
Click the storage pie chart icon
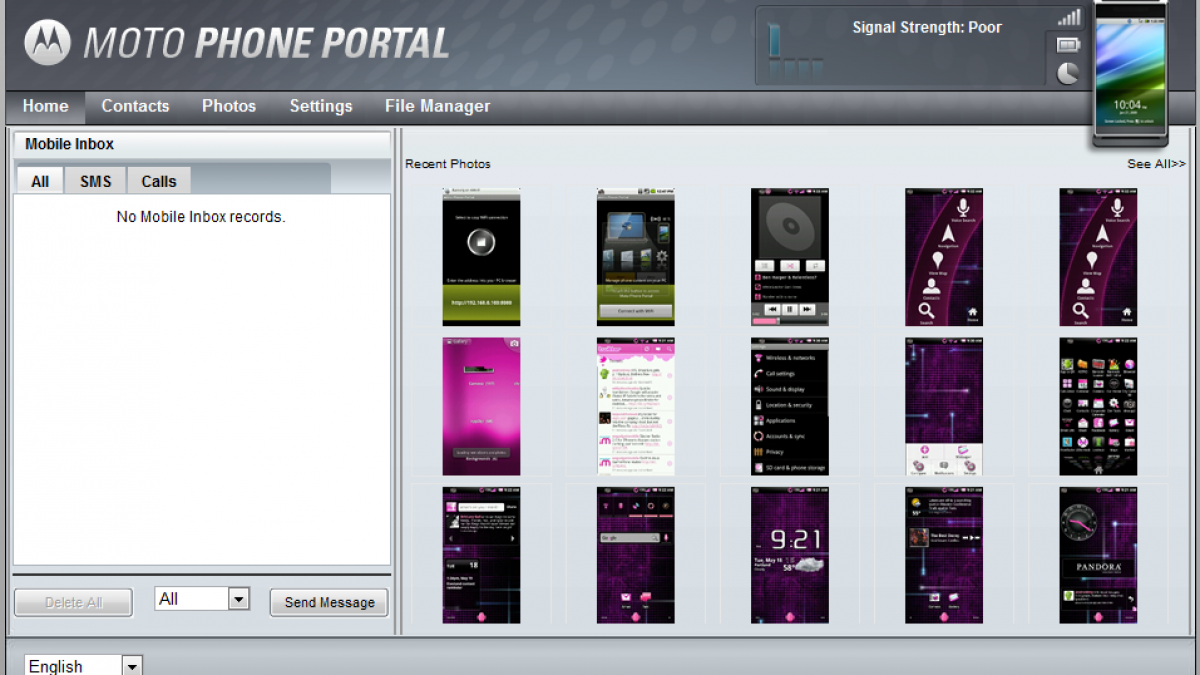(x=1069, y=73)
